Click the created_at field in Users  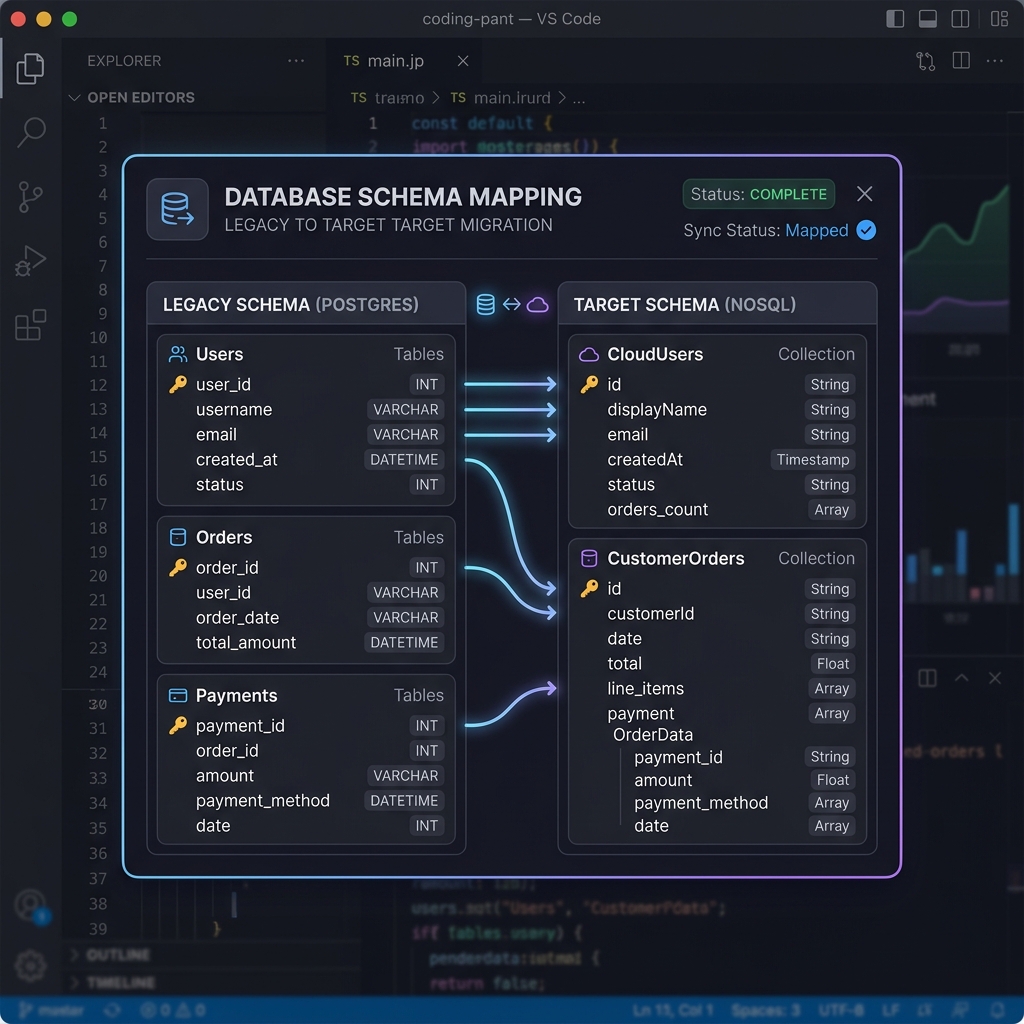pyautogui.click(x=306, y=459)
